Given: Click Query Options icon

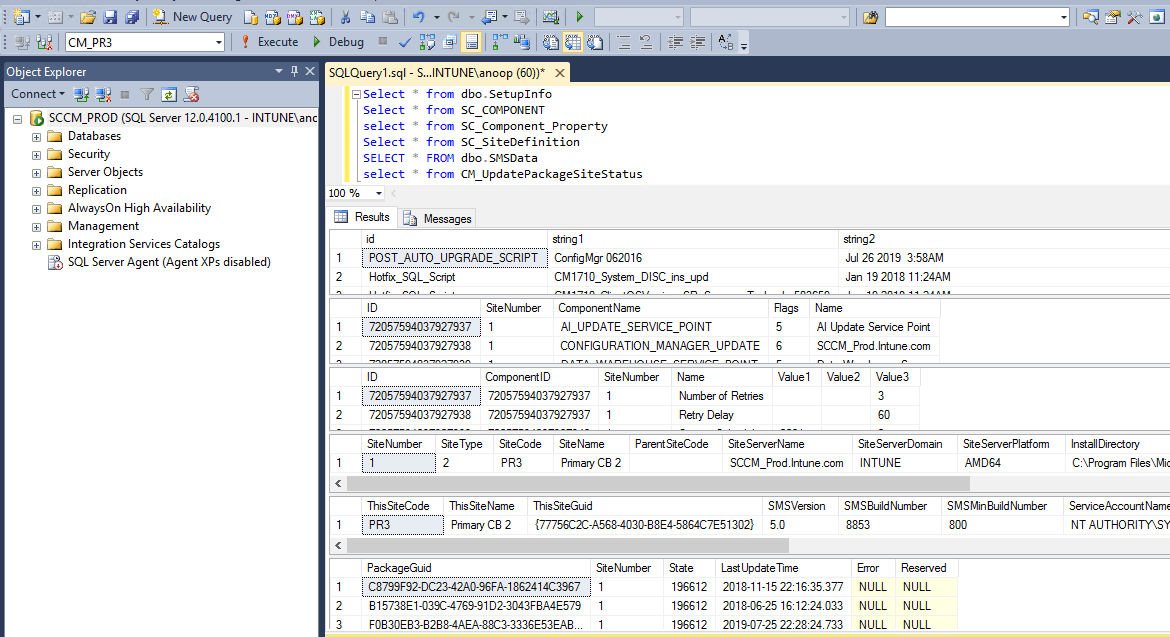Looking at the screenshot, I should click(449, 43).
